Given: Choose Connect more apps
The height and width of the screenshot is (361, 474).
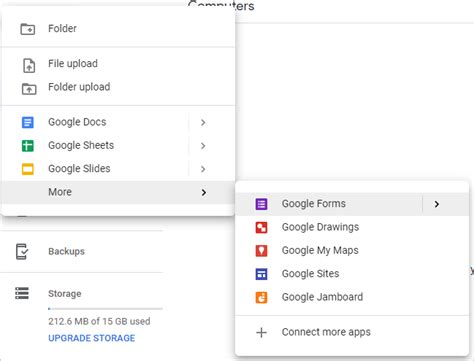Looking at the screenshot, I should point(352,332).
